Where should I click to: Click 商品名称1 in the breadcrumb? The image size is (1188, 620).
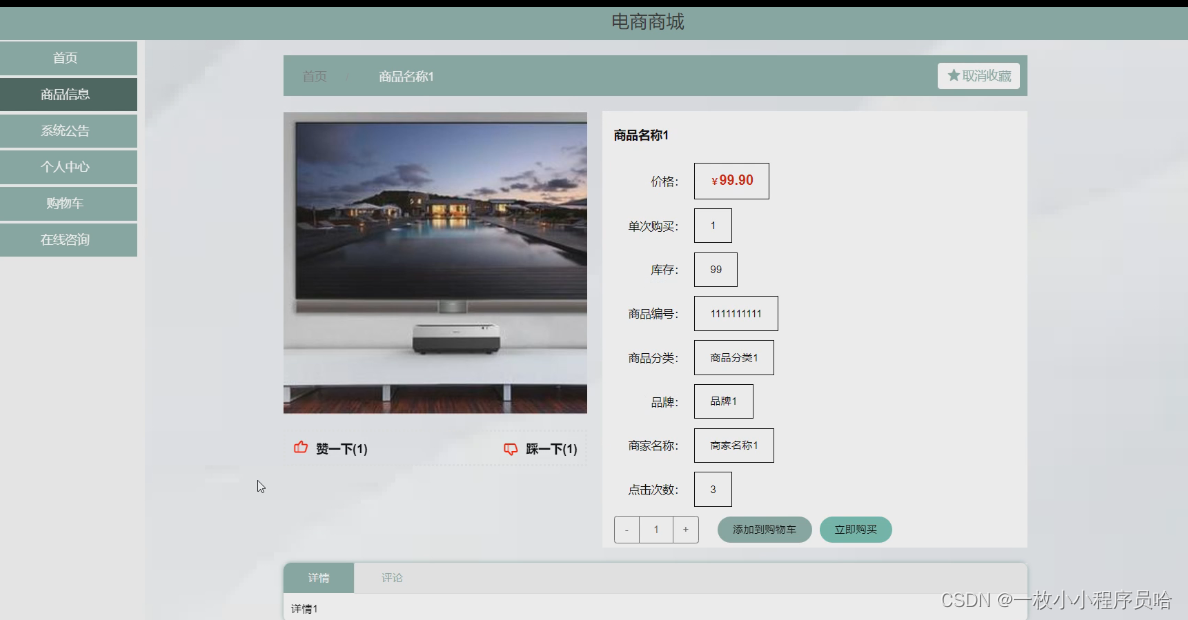[x=406, y=77]
